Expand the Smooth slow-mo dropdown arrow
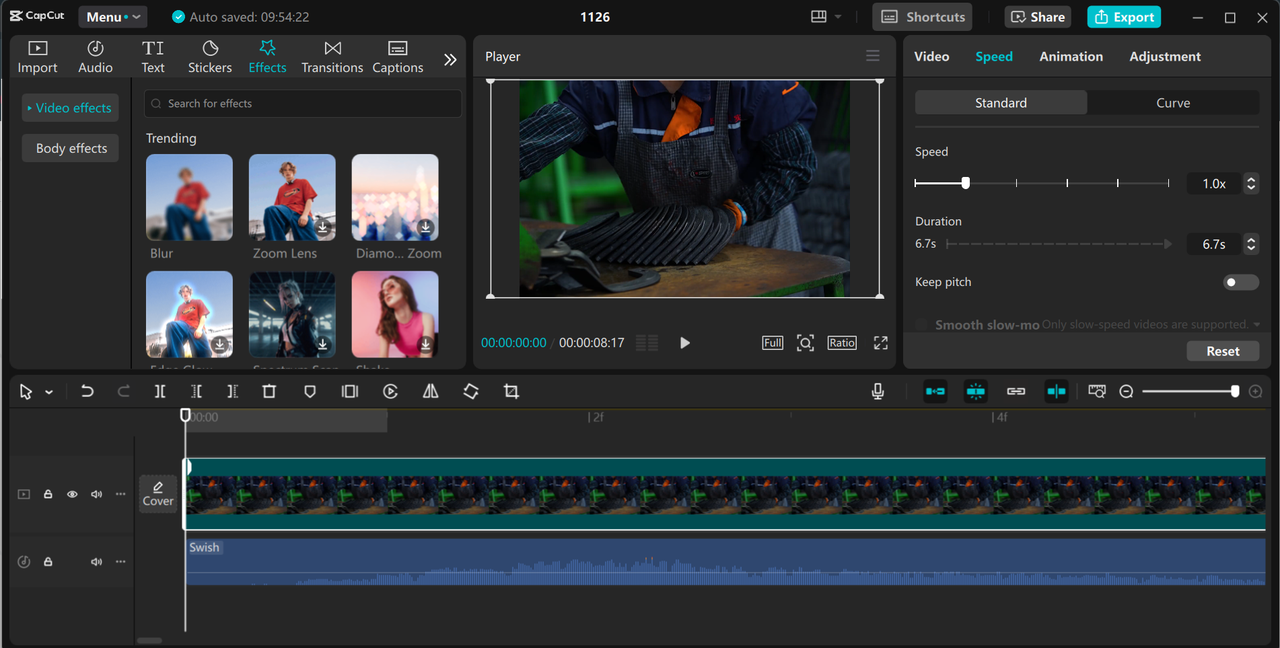This screenshot has height=648, width=1280. point(1256,325)
